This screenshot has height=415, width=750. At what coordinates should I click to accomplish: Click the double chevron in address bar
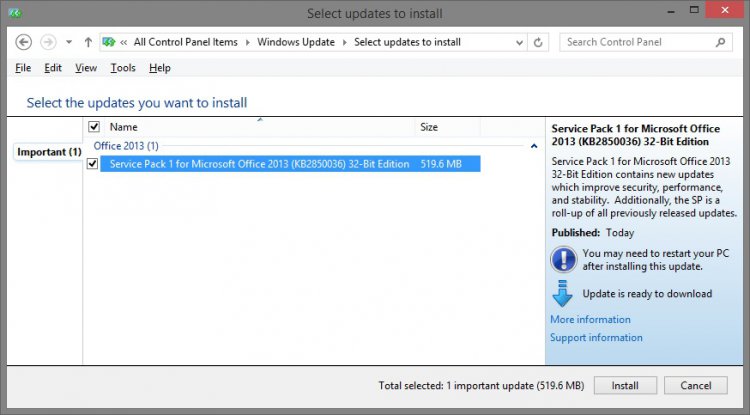click(124, 43)
